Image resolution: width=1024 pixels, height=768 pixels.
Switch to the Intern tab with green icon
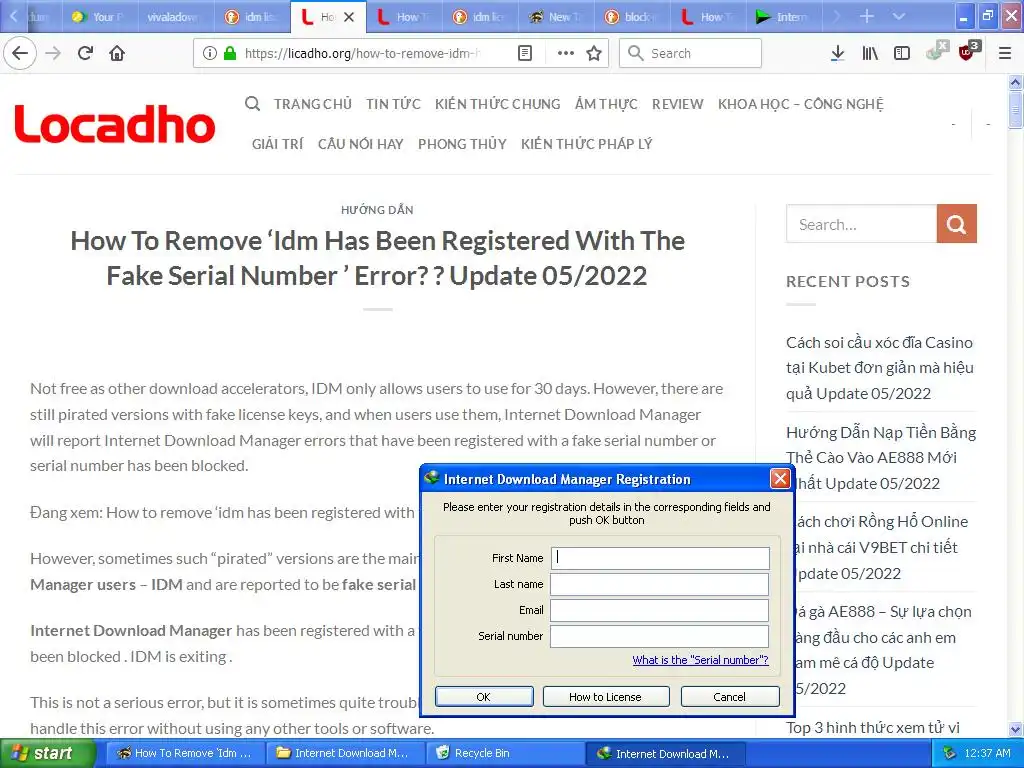[x=783, y=17]
